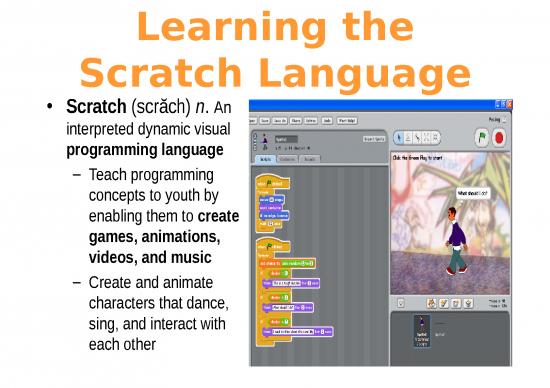Open variable dropdown in set-to block
The image size is (550, 388).
270,263
